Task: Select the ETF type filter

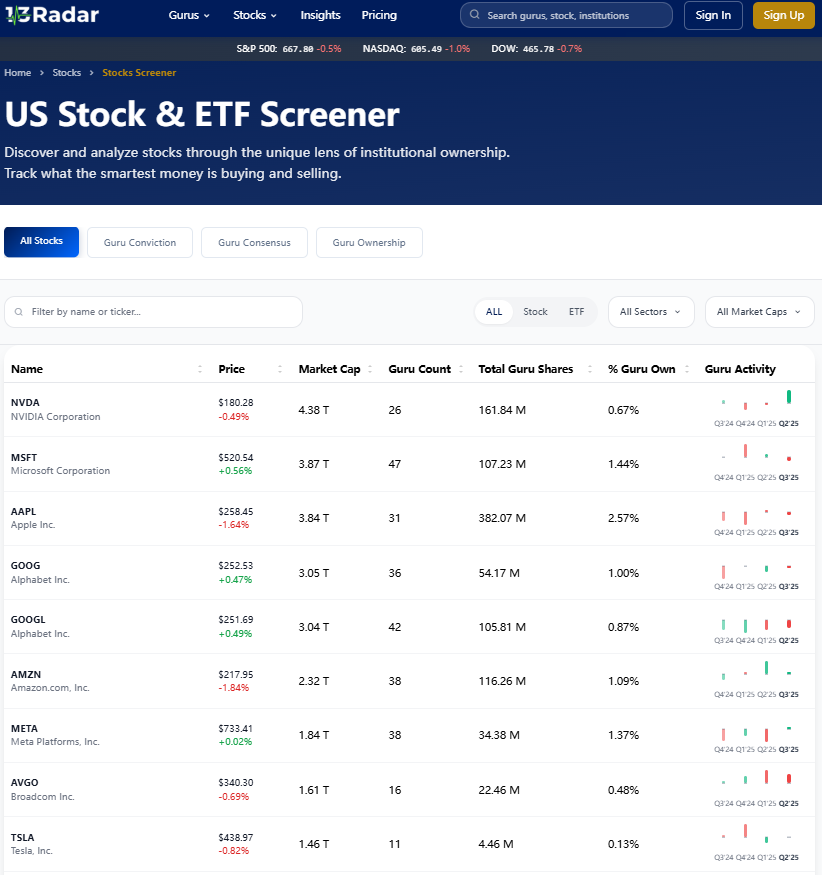Action: (x=576, y=312)
